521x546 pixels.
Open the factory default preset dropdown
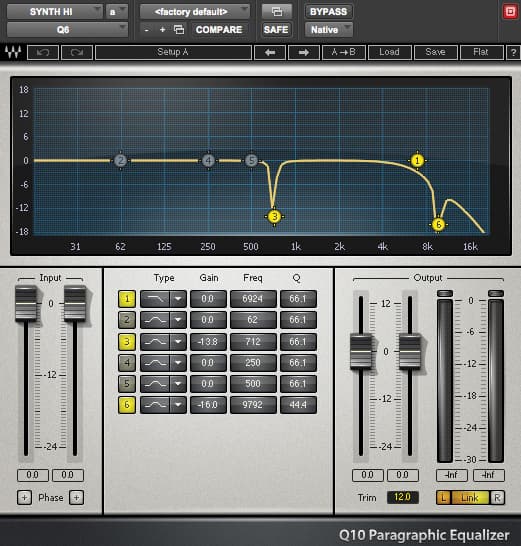click(x=195, y=12)
